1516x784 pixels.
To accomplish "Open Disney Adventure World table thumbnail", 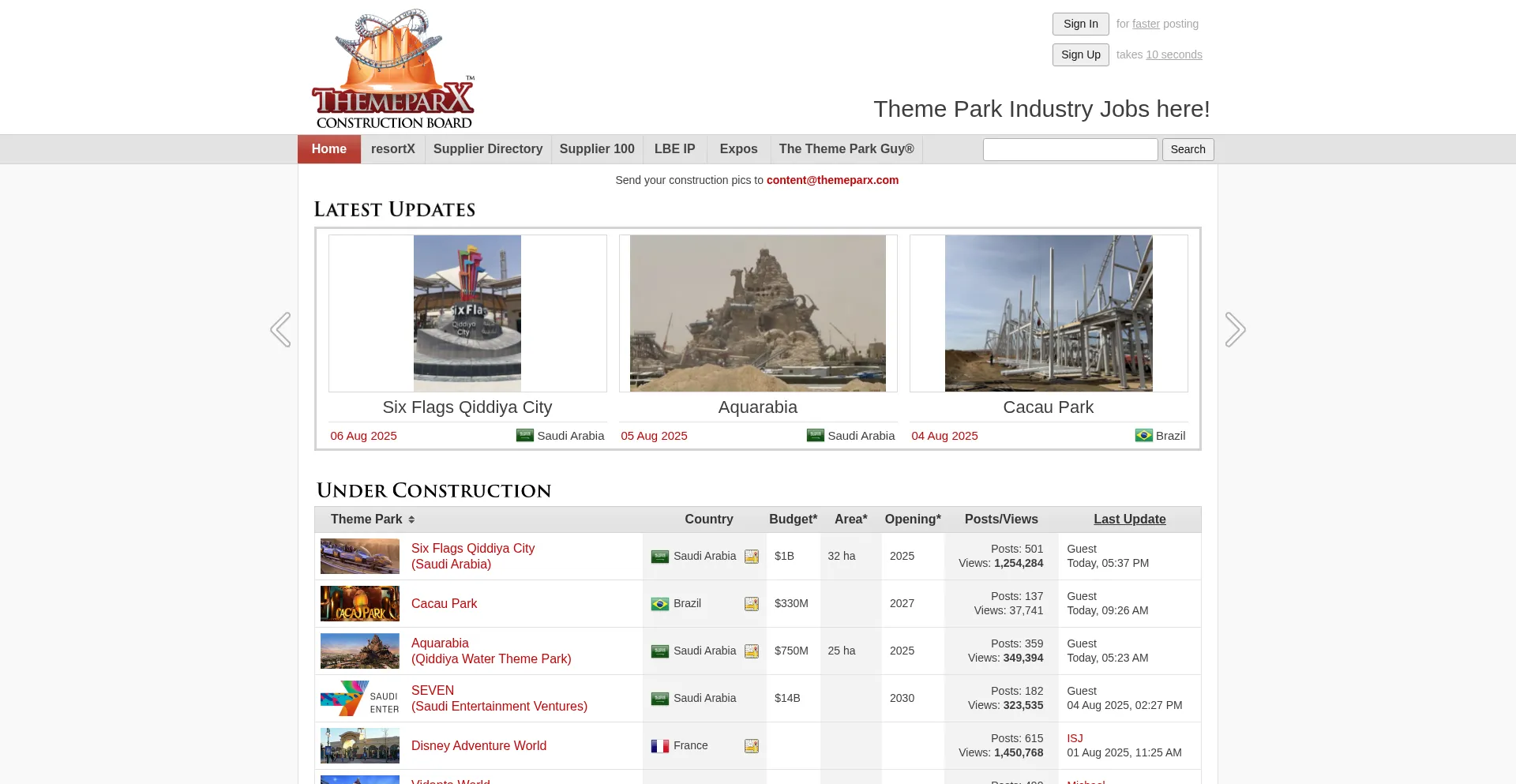I will click(x=360, y=745).
